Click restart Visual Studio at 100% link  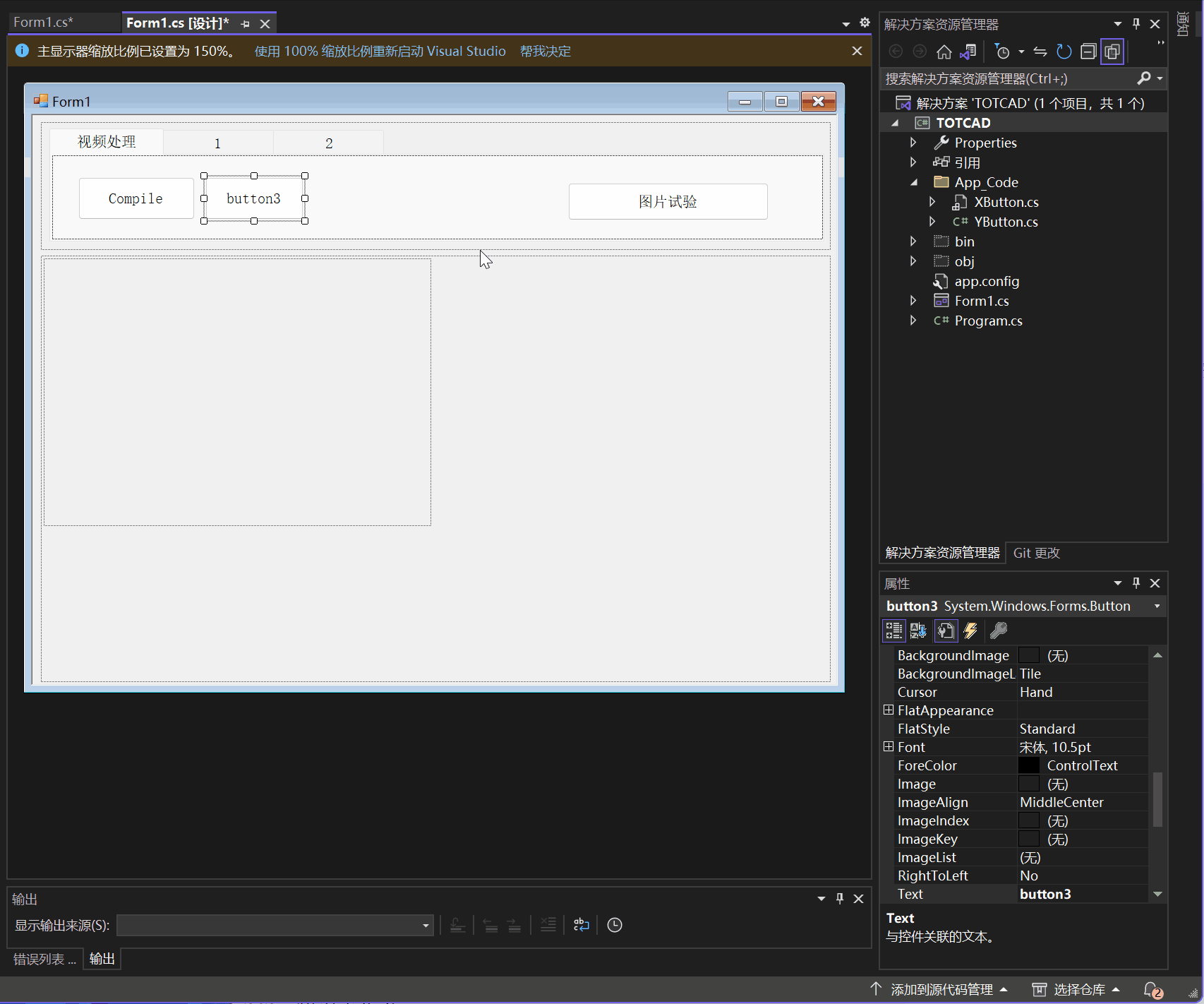(x=380, y=51)
